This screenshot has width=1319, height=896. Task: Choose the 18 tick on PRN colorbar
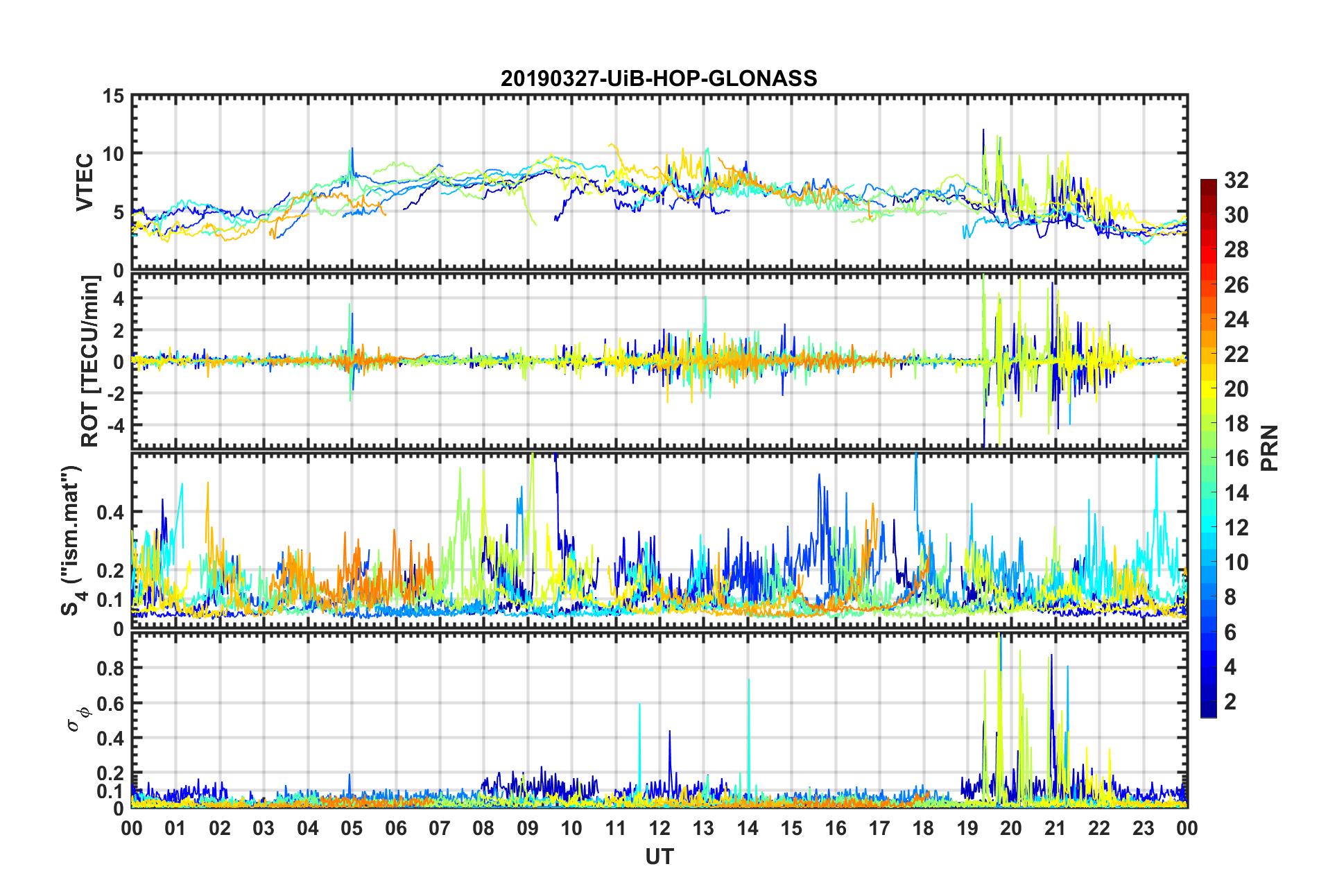(1236, 424)
